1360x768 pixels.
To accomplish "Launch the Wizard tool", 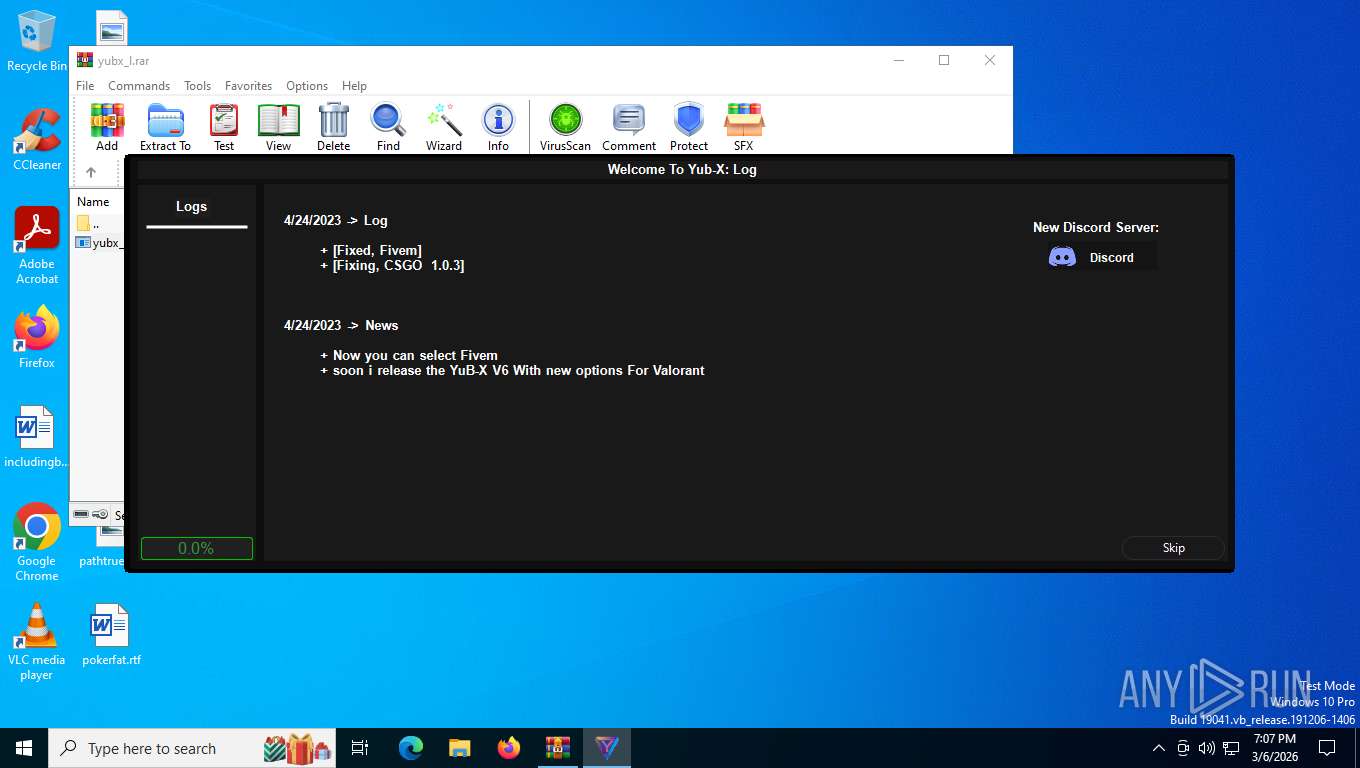I will (444, 127).
